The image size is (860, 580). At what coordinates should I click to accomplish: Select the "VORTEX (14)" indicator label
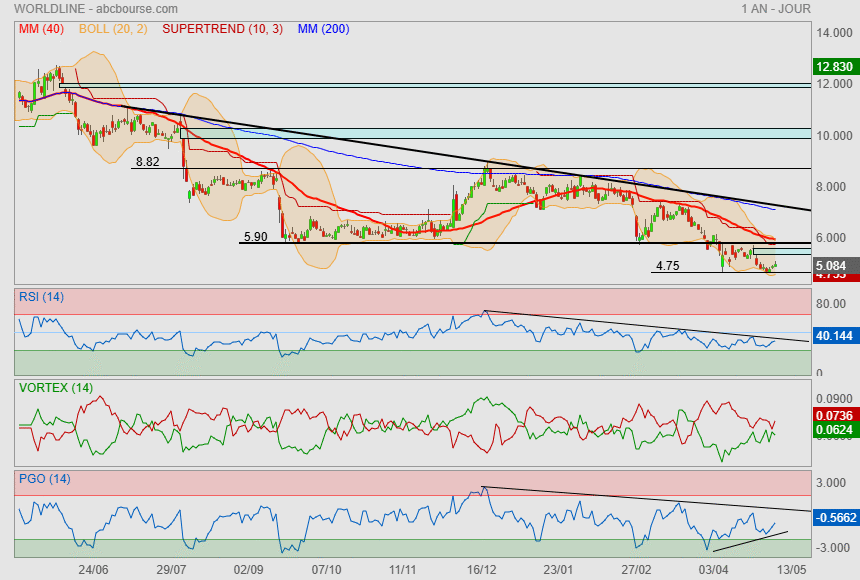tap(56, 388)
